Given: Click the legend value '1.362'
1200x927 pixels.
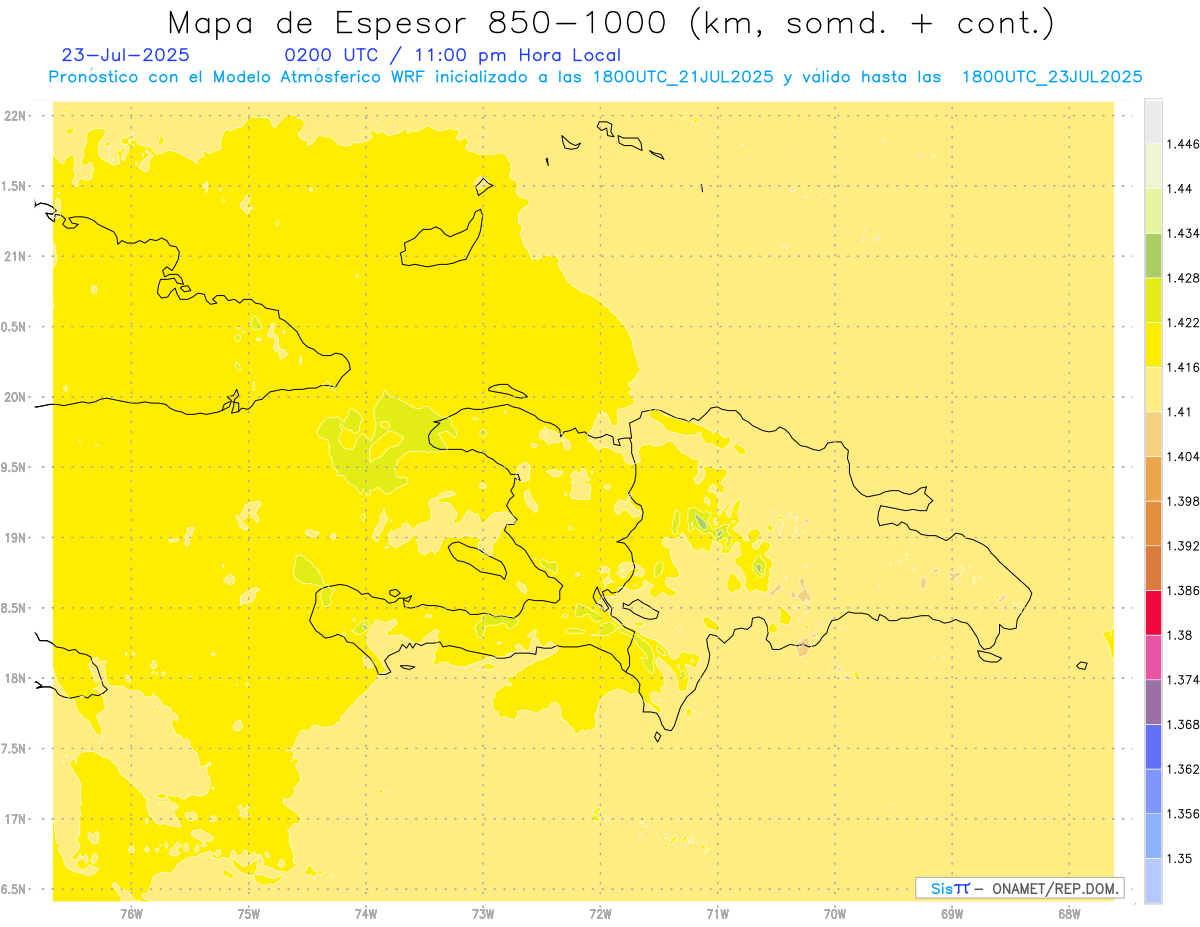Looking at the screenshot, I should (x=1182, y=769).
